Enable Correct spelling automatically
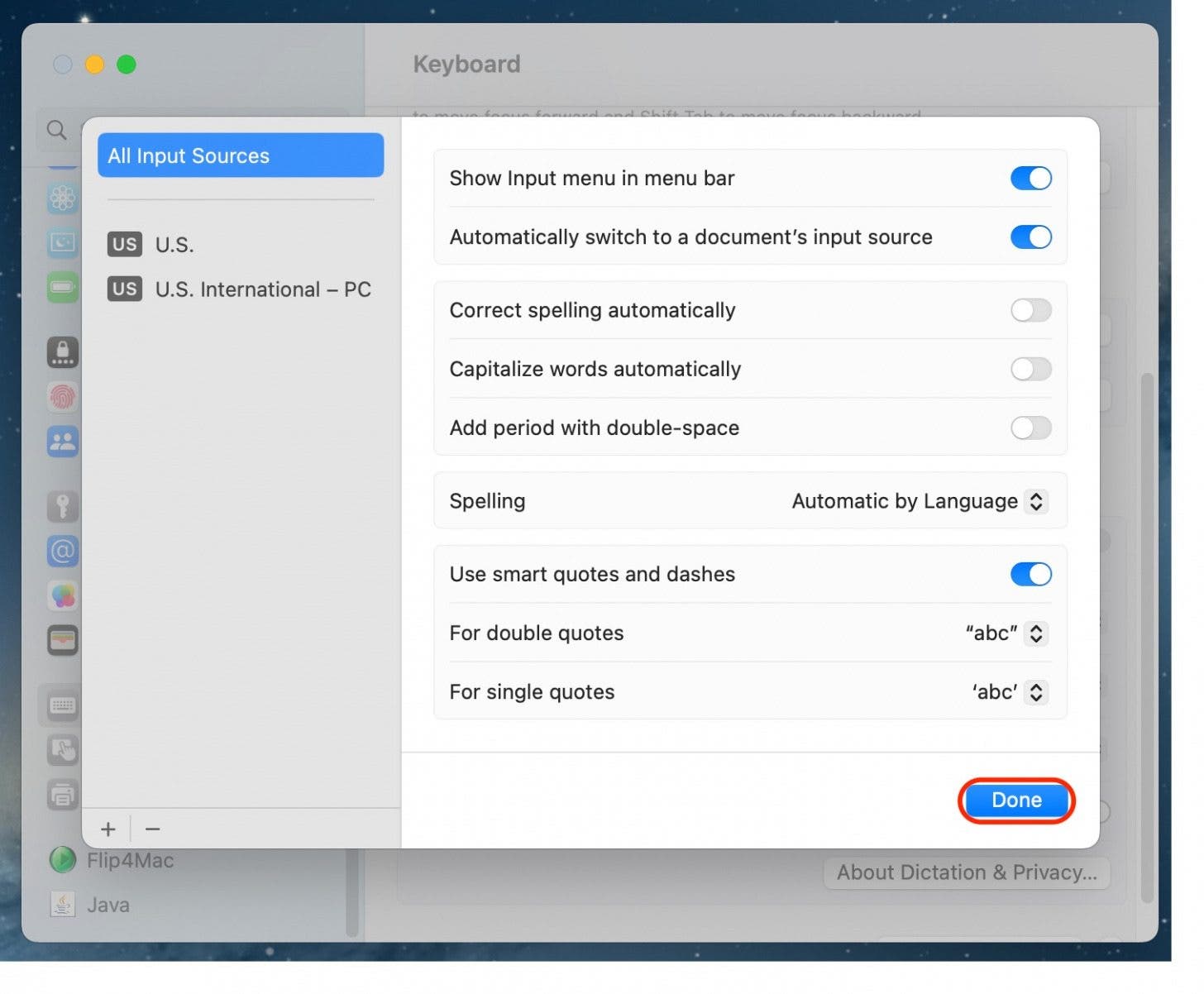 [x=1030, y=310]
